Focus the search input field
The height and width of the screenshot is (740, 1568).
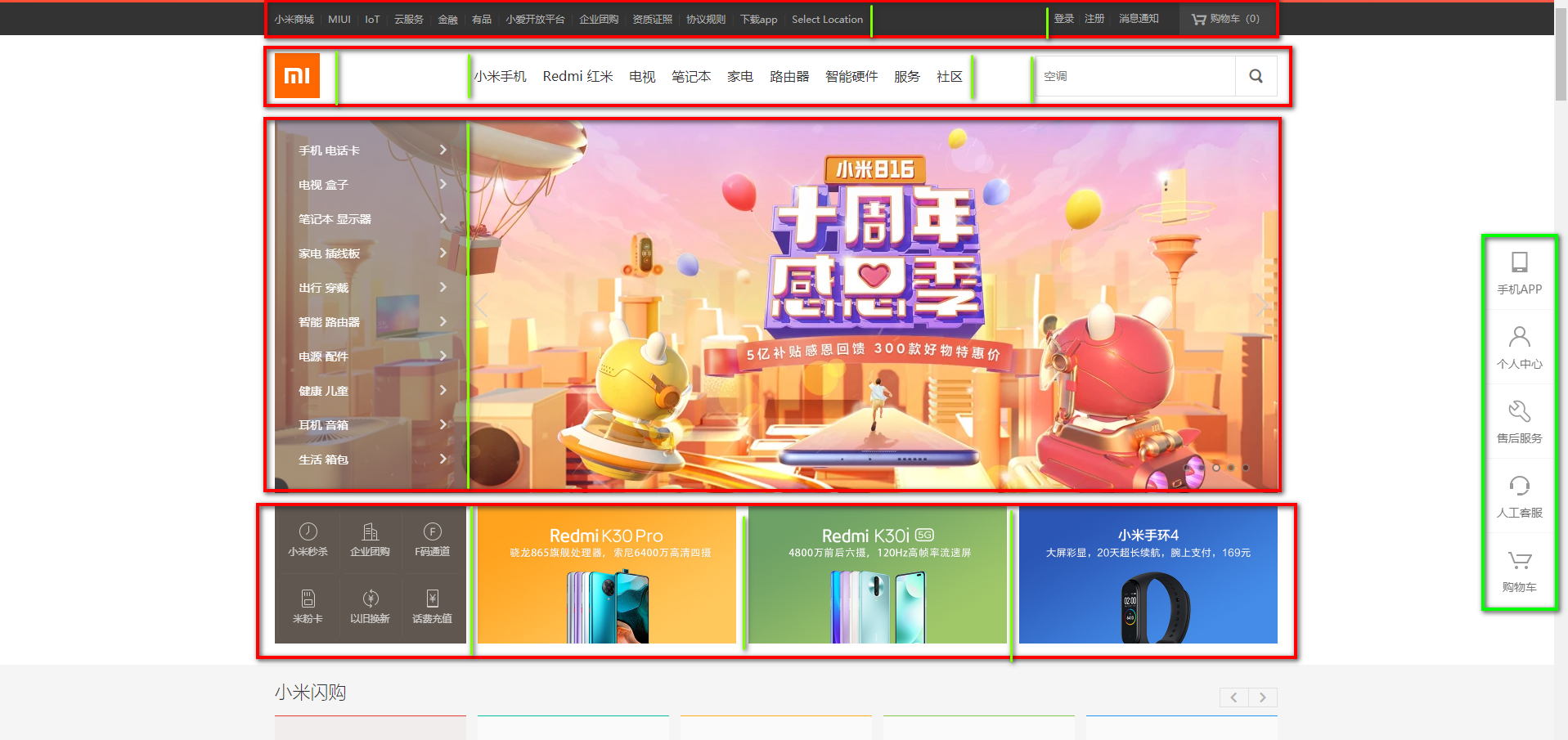[x=1135, y=76]
